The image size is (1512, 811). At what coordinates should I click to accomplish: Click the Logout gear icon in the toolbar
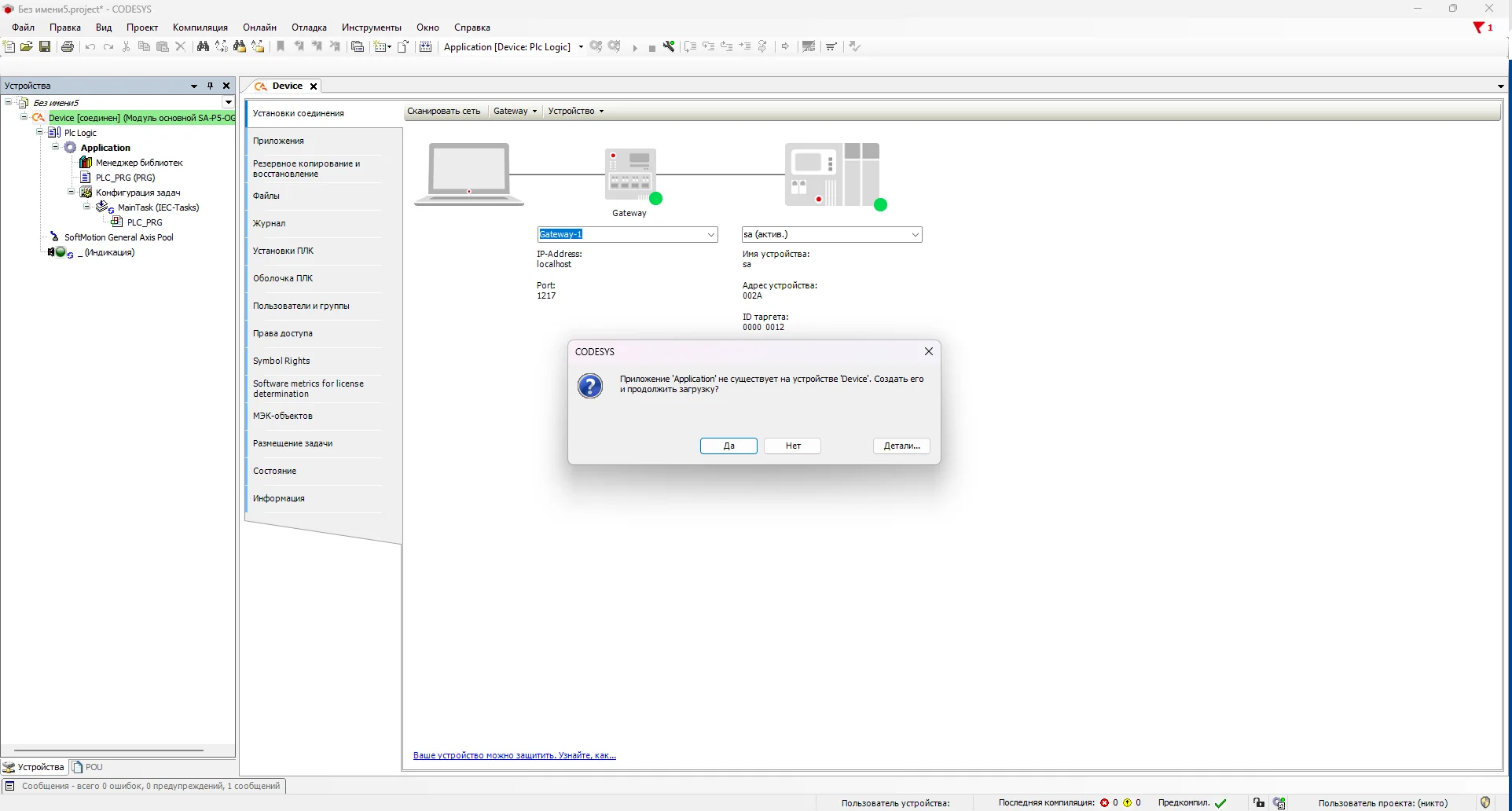[x=615, y=47]
